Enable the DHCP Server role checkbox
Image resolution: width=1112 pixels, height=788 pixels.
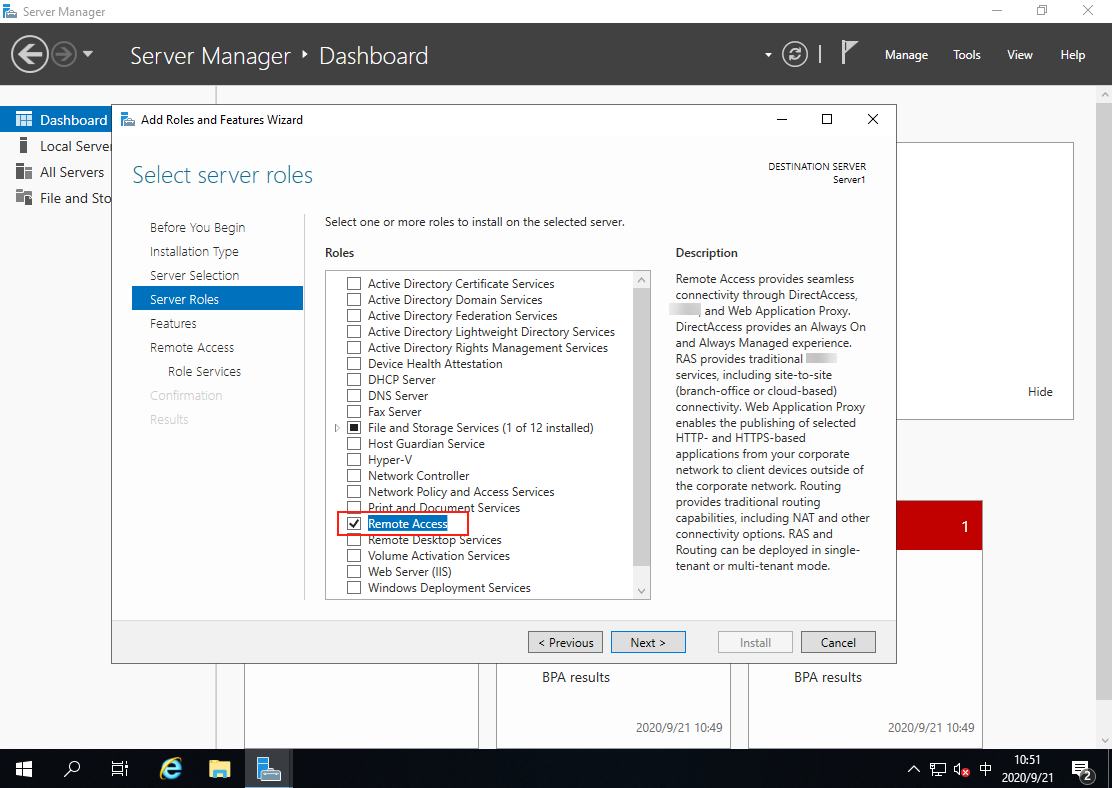click(354, 380)
